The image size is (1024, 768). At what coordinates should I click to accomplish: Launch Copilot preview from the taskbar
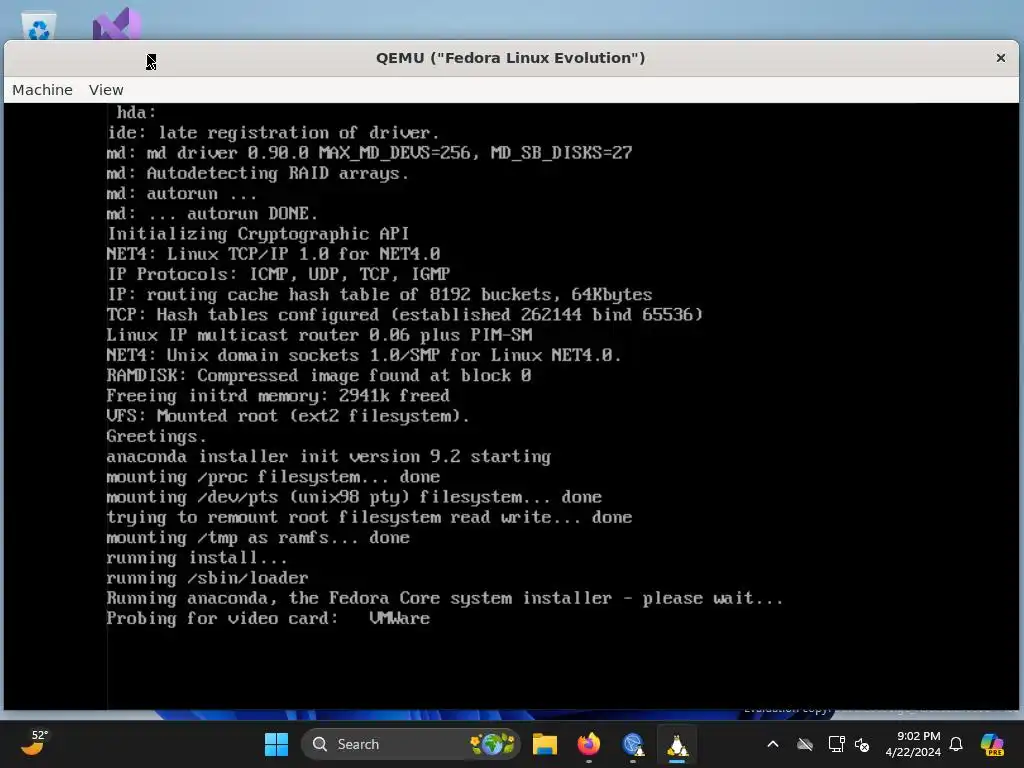pyautogui.click(x=992, y=744)
